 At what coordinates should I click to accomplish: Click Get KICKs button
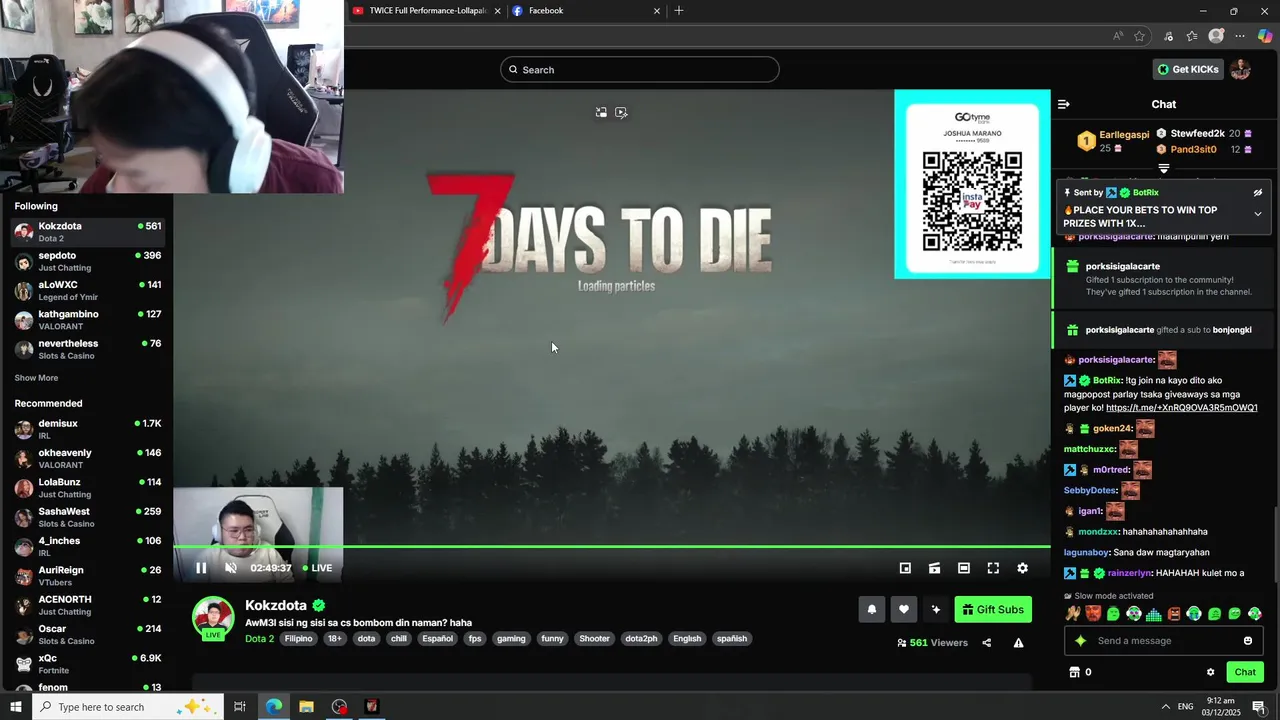tap(1188, 69)
